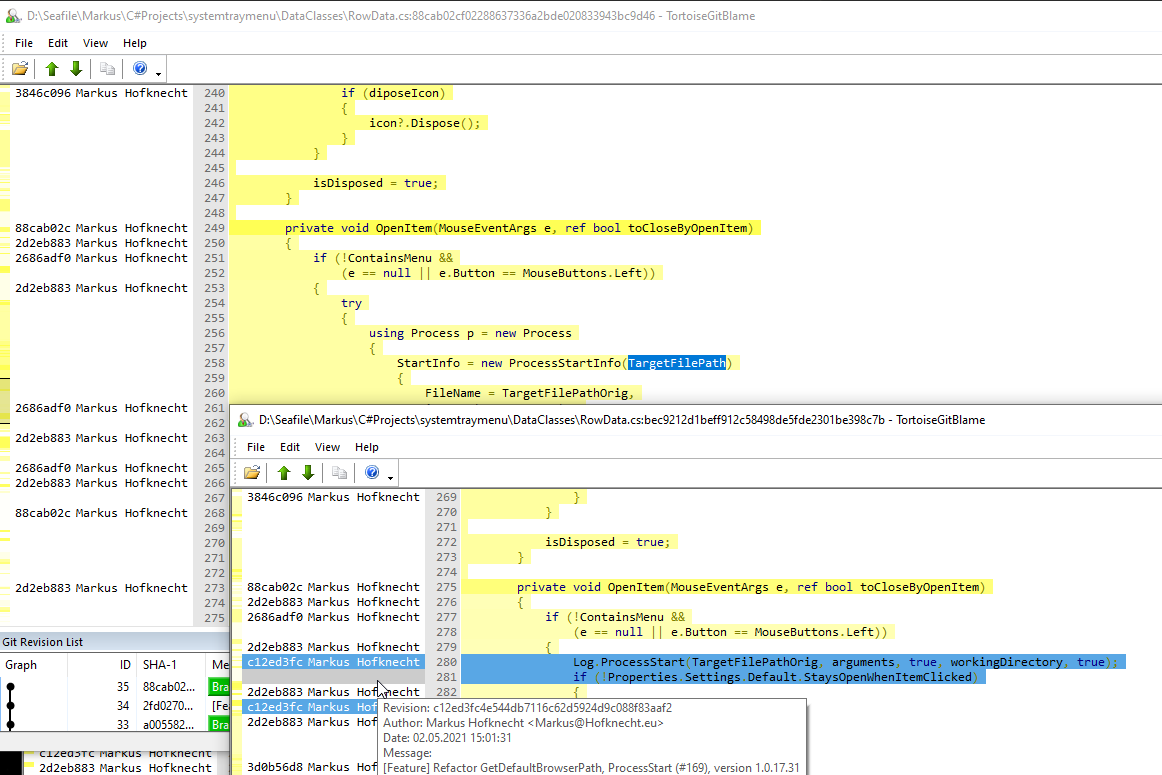Screen dimensions: 1162x775
Task: Open help using the question mark icon
Action: (x=138, y=68)
